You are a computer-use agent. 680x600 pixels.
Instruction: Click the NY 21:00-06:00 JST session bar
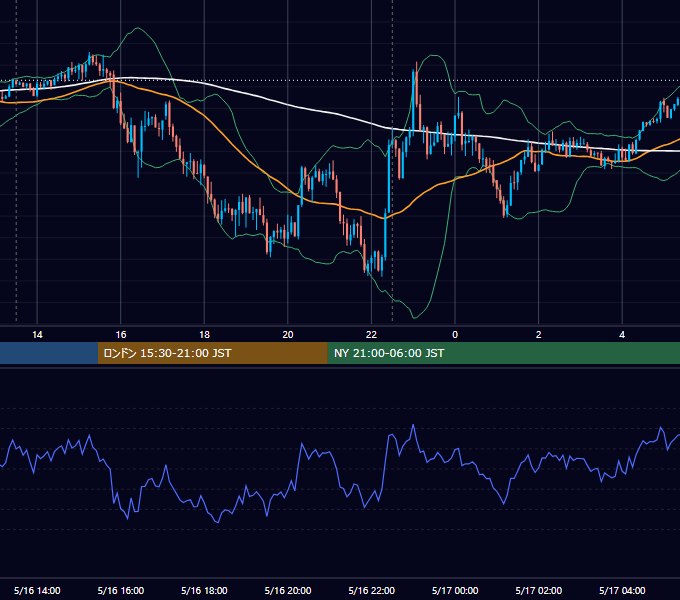[x=503, y=353]
